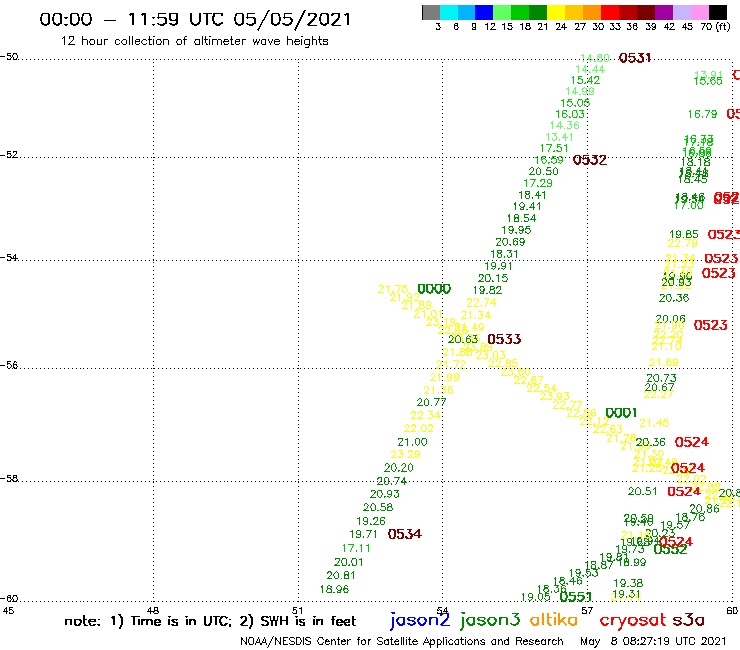Viewport: 740px width, 650px height.
Task: Click the latitude axis label '-56'
Action: [x=8, y=366]
